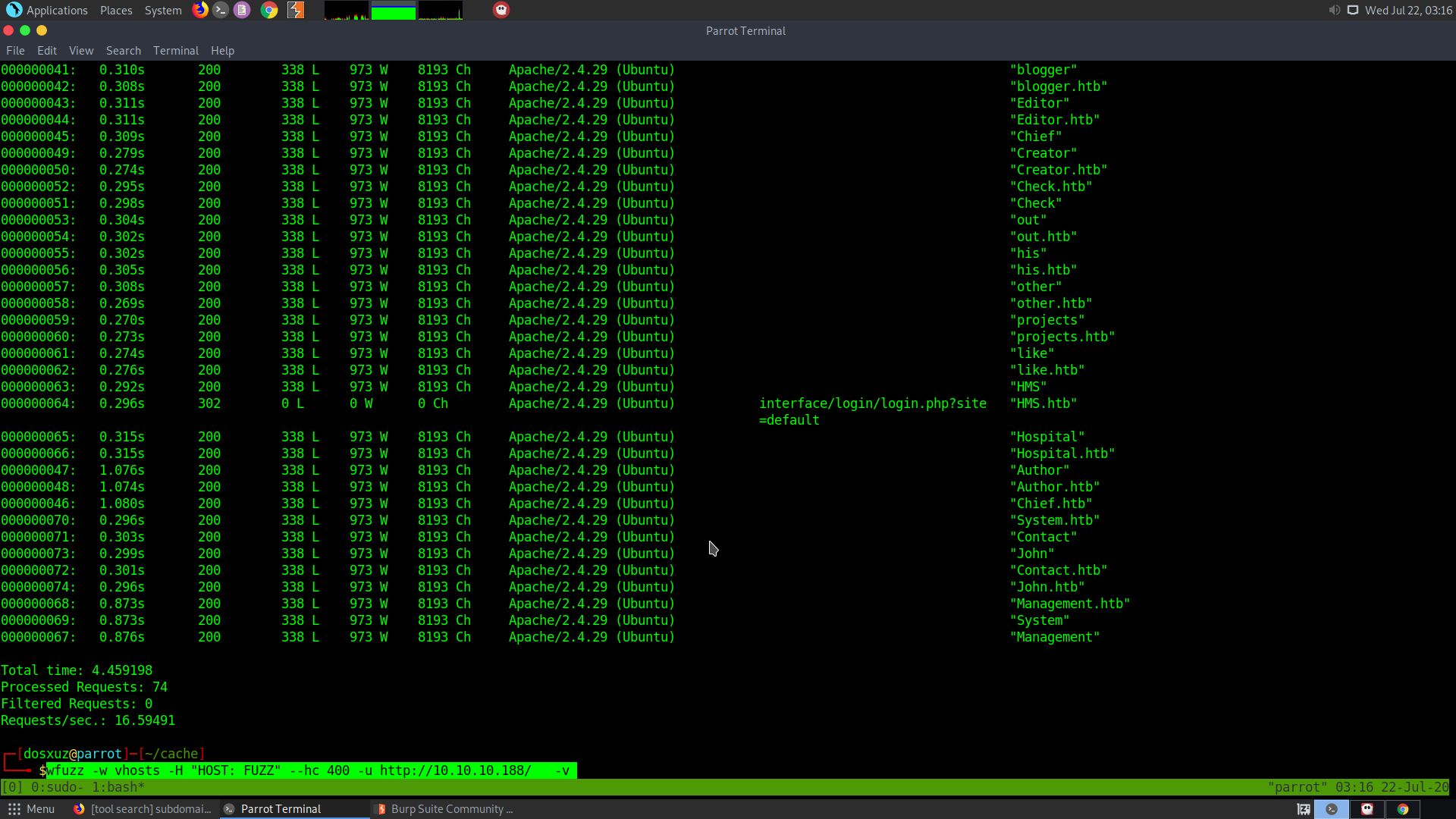Click the volume speaker icon

(x=1334, y=10)
